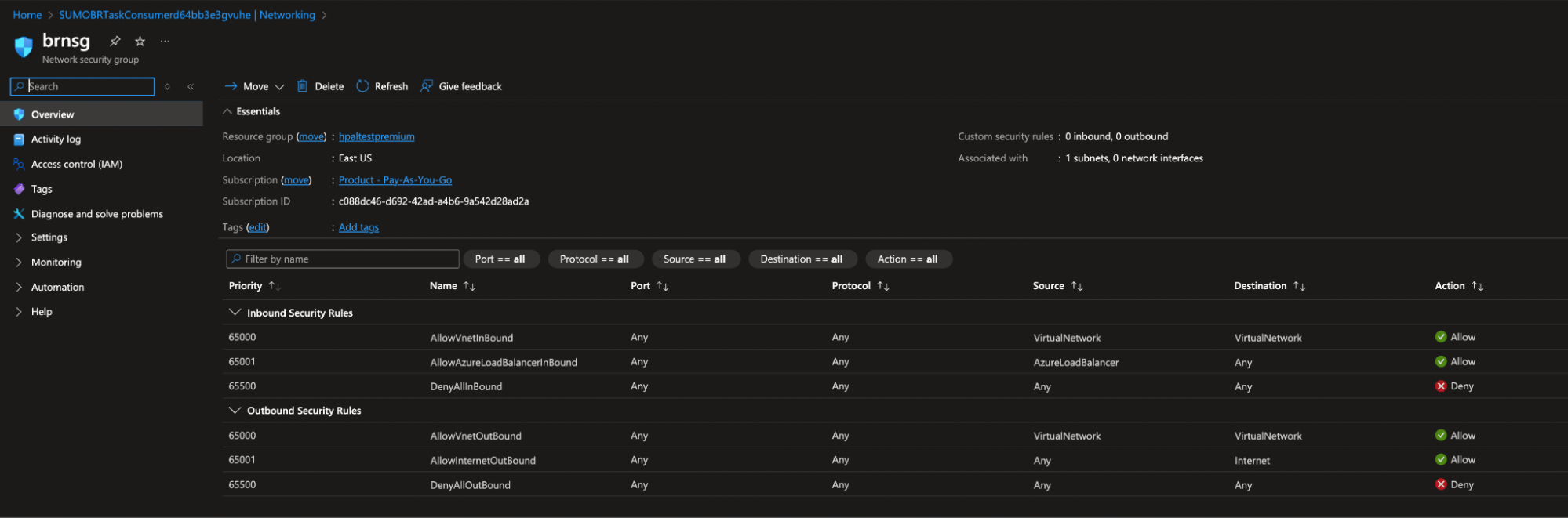Collapse the Inbound Security Rules group
Viewport: 1568px width, 518px height.
[x=234, y=313]
